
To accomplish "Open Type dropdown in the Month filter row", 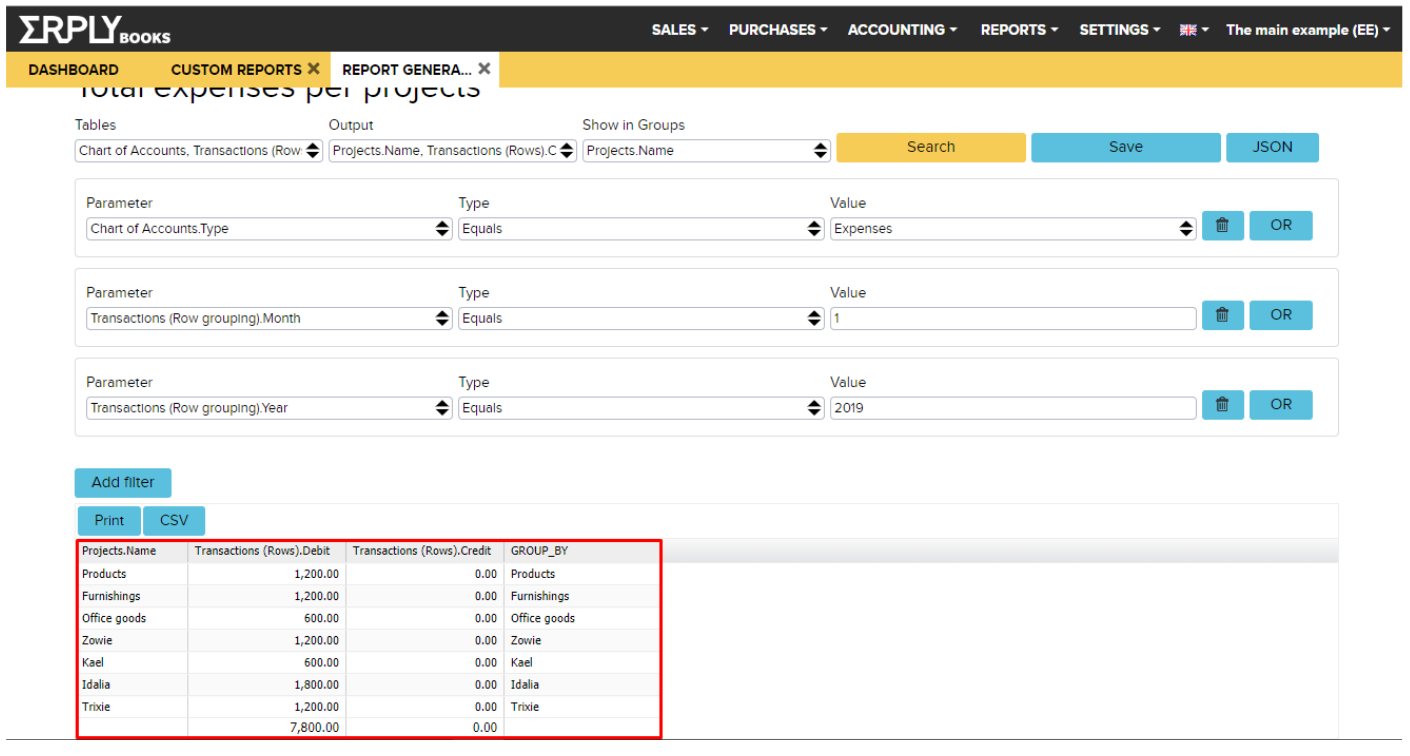I will 641,319.
